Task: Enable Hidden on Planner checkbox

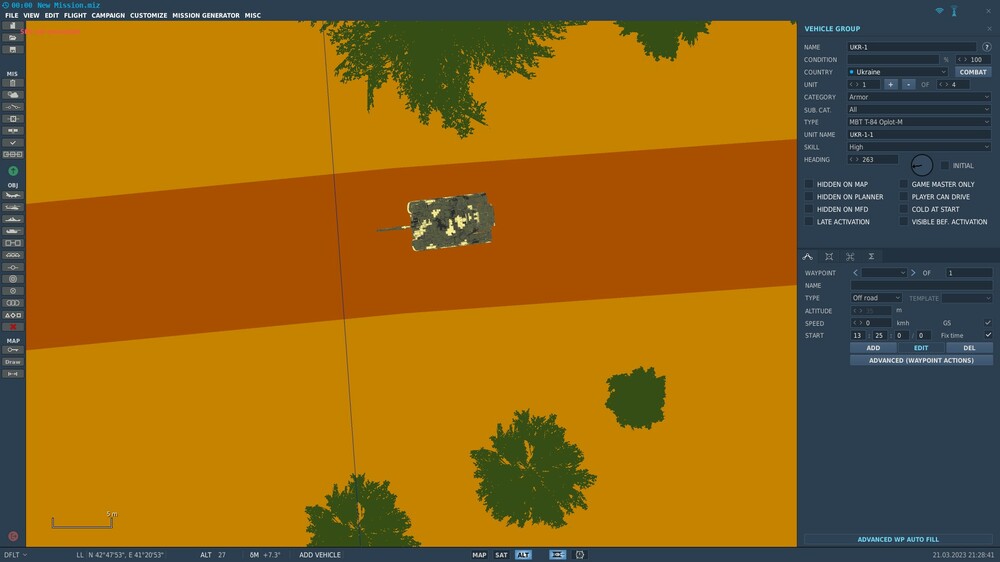Action: point(809,197)
